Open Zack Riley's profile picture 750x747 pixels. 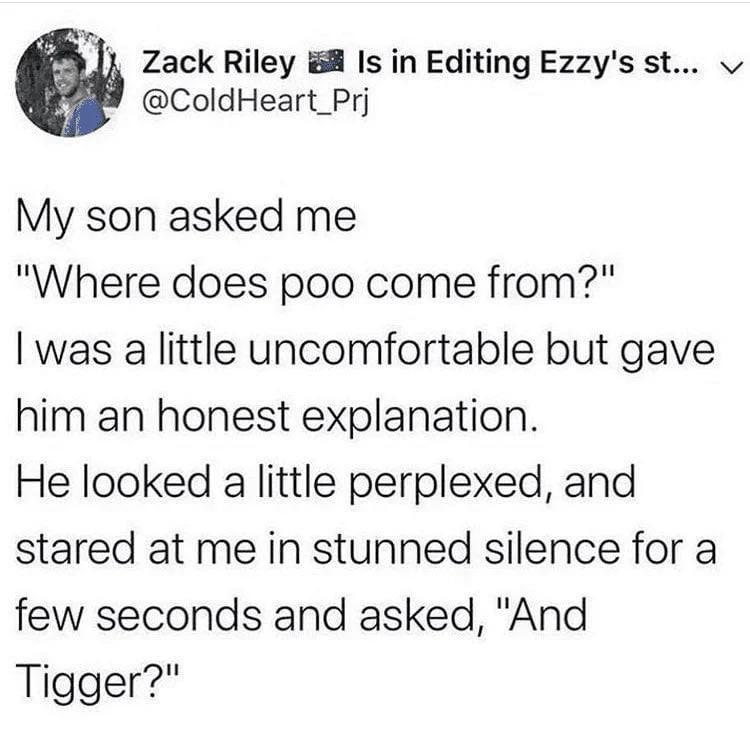click(70, 83)
